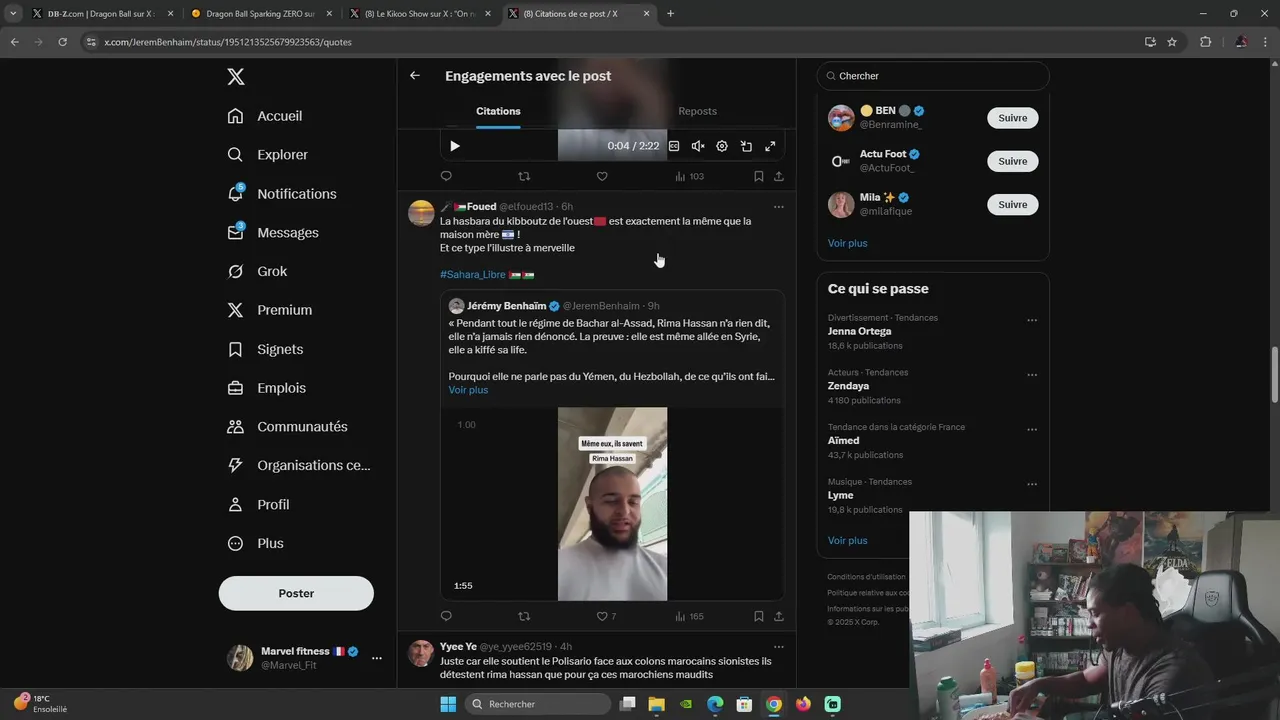Open the #Sahara_Libre hashtag

473,274
